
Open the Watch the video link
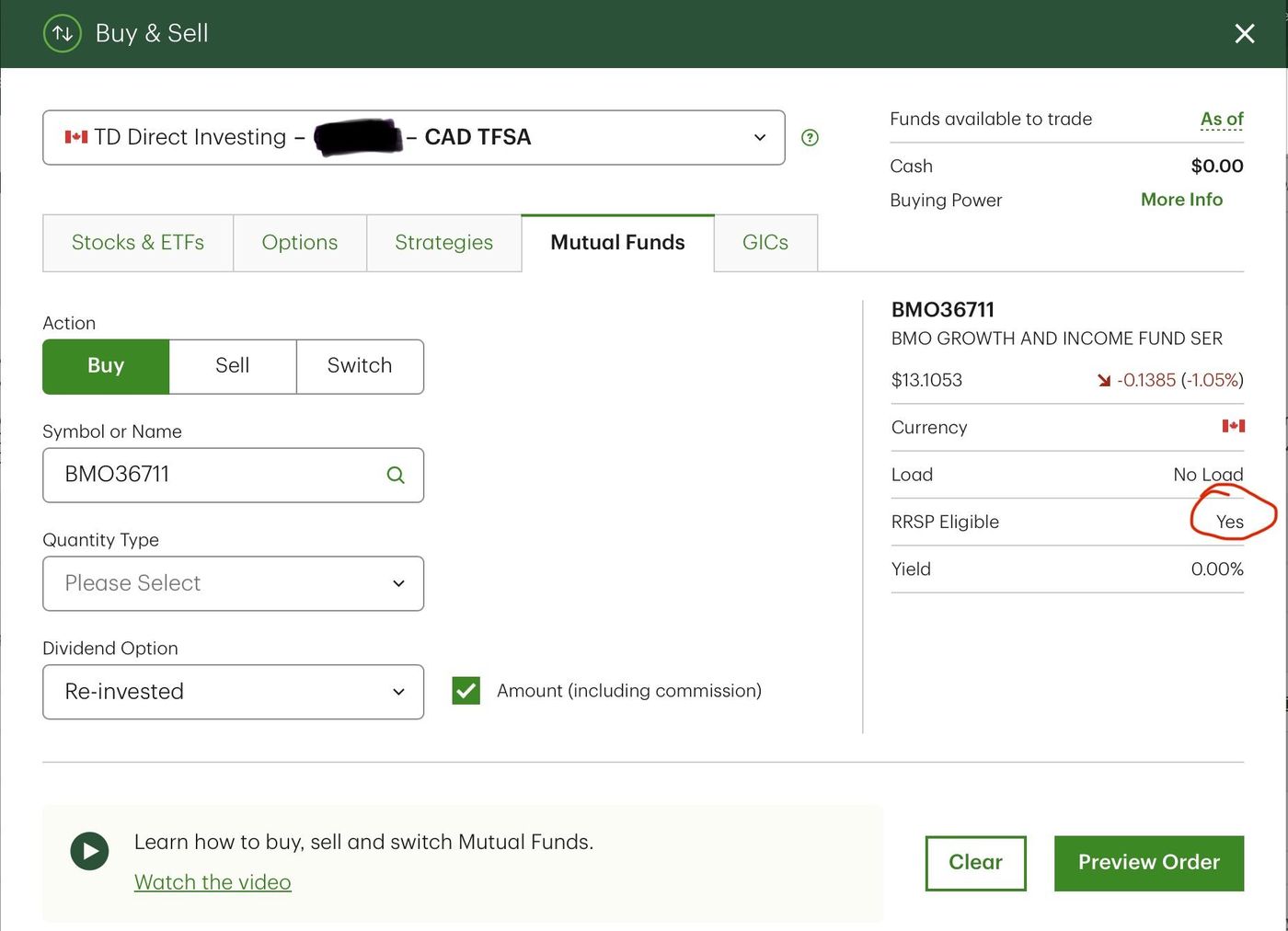click(213, 882)
